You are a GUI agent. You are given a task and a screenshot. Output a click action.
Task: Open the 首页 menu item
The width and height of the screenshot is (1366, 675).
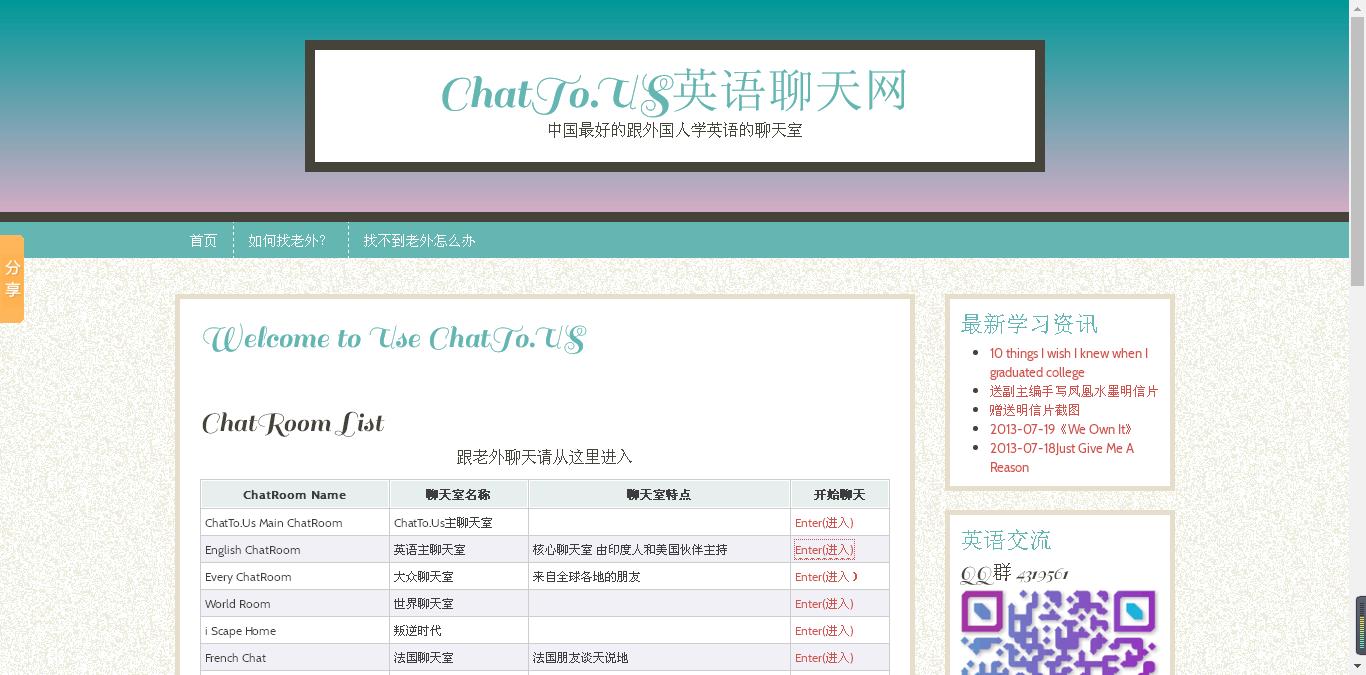[x=203, y=240]
